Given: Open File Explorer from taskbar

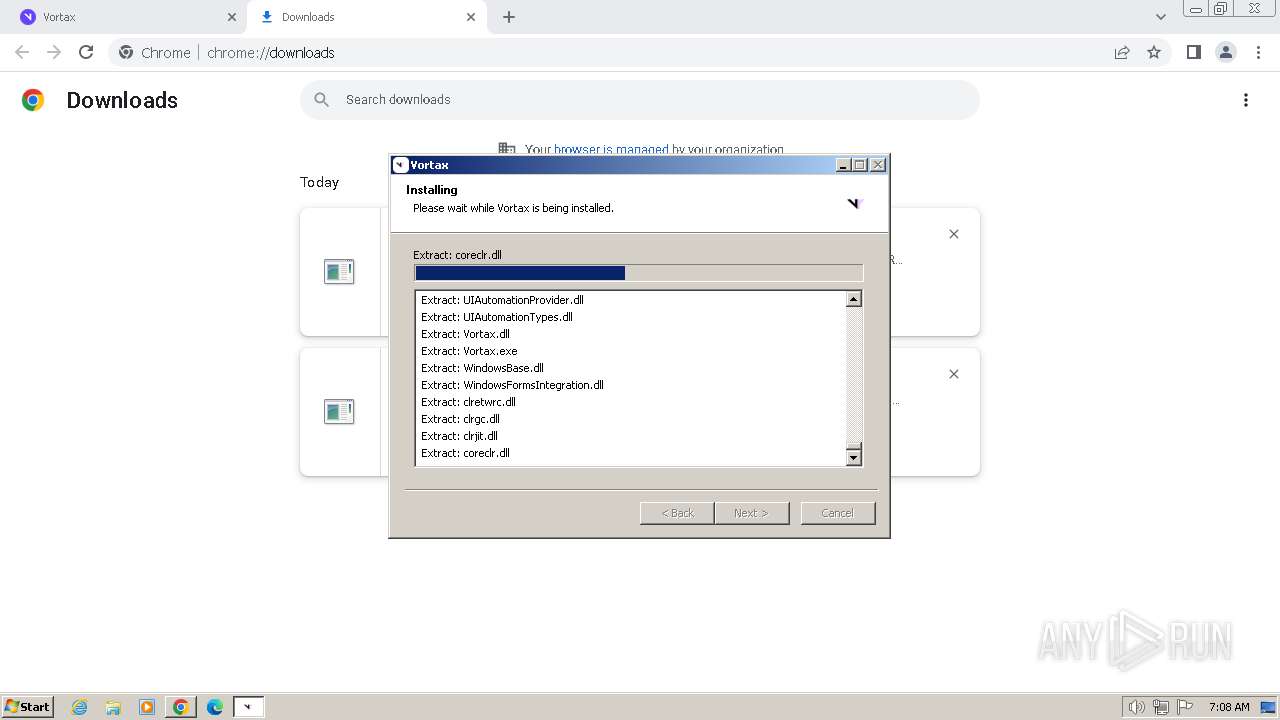Looking at the screenshot, I should [113, 707].
